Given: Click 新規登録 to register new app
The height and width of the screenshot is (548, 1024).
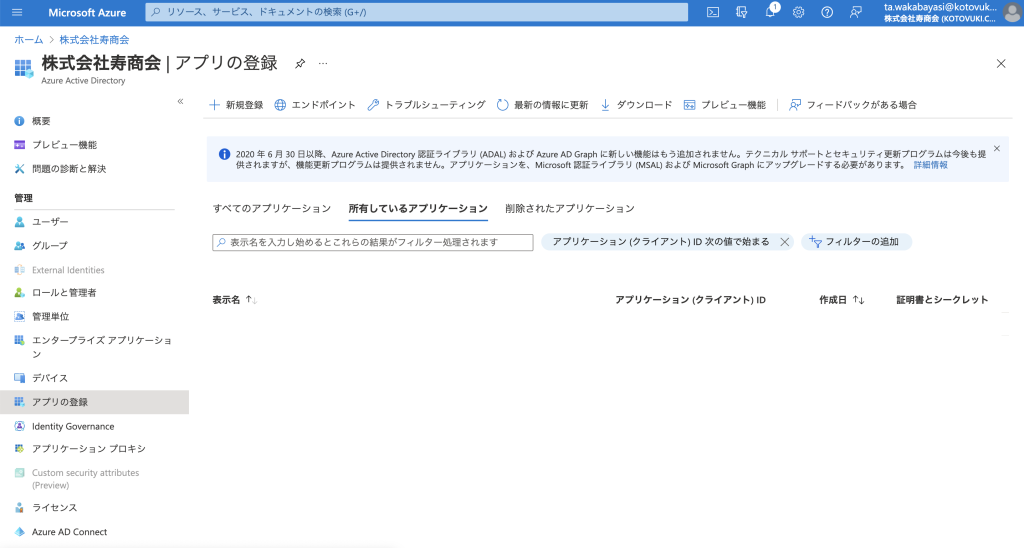Looking at the screenshot, I should point(236,105).
